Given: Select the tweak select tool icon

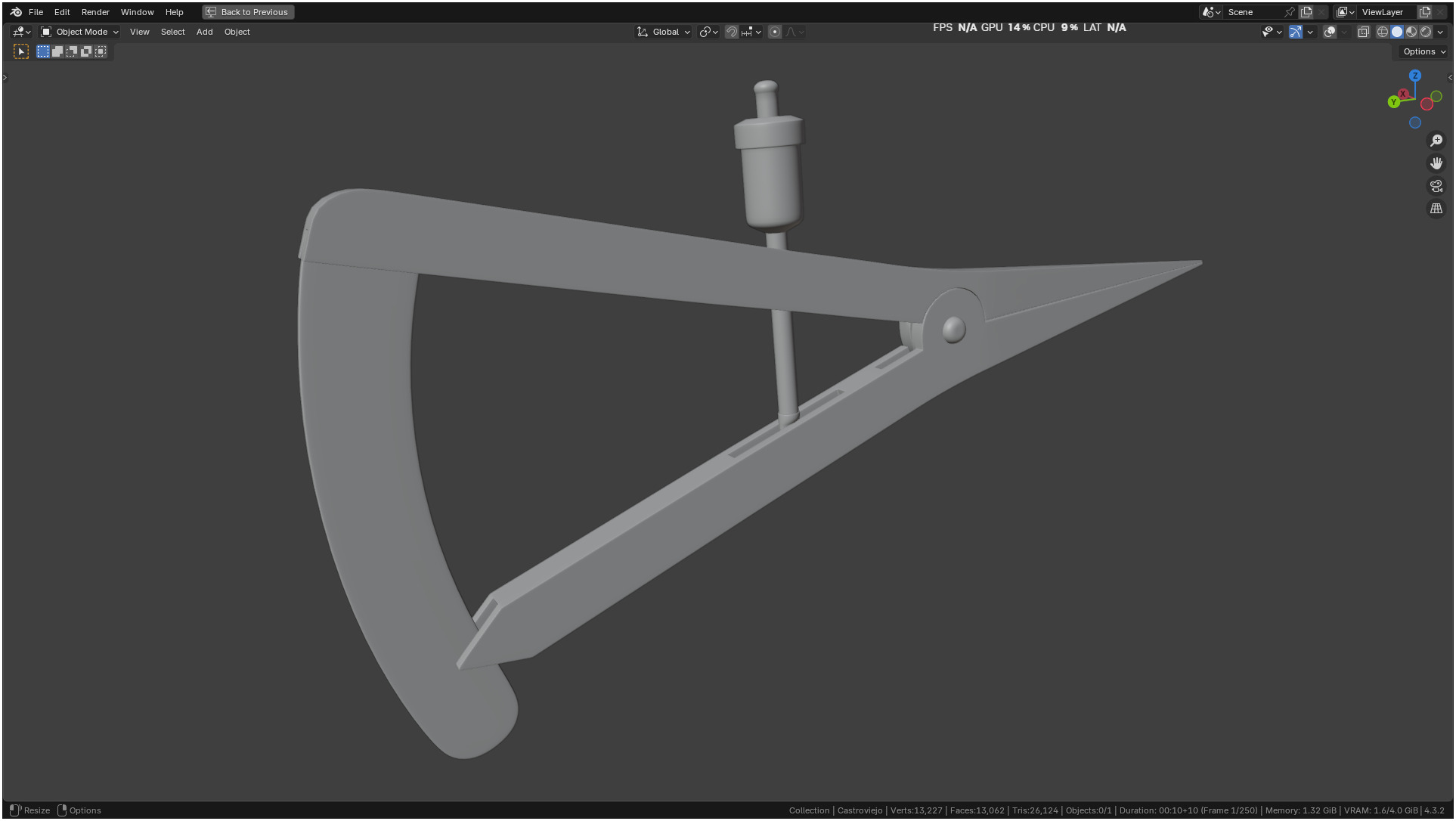Looking at the screenshot, I should [x=21, y=51].
